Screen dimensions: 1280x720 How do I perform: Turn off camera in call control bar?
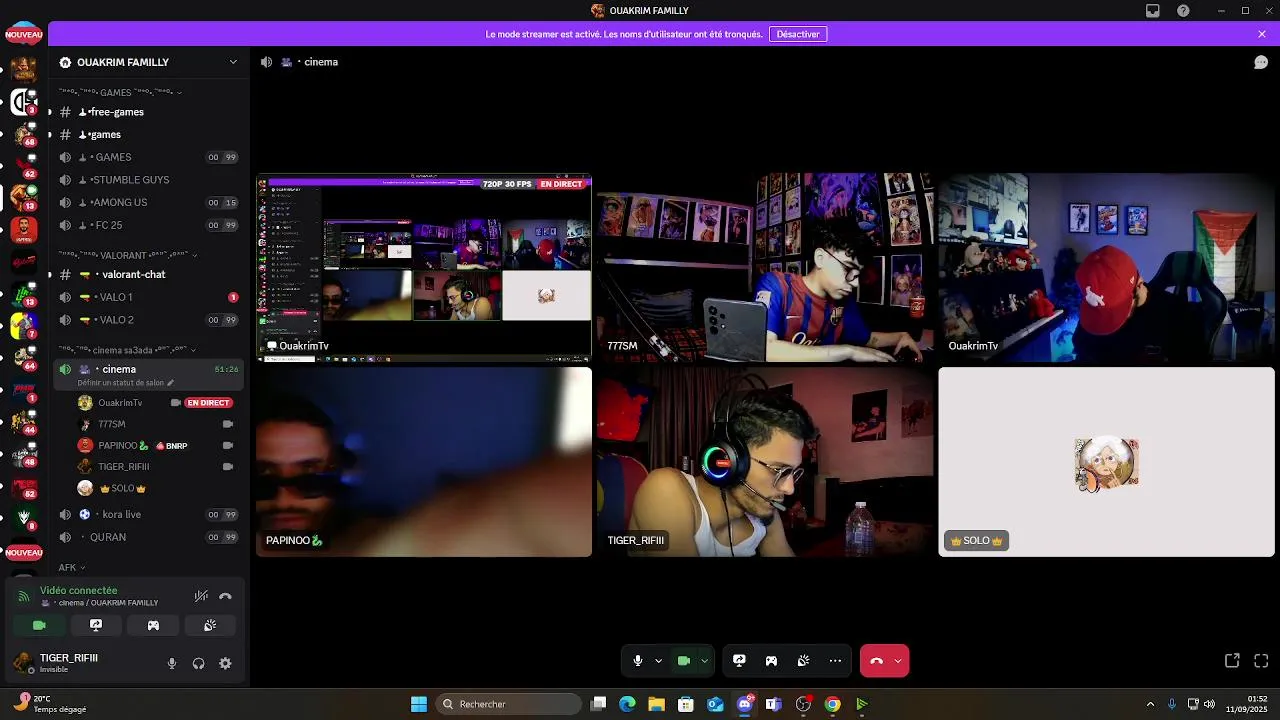[684, 661]
